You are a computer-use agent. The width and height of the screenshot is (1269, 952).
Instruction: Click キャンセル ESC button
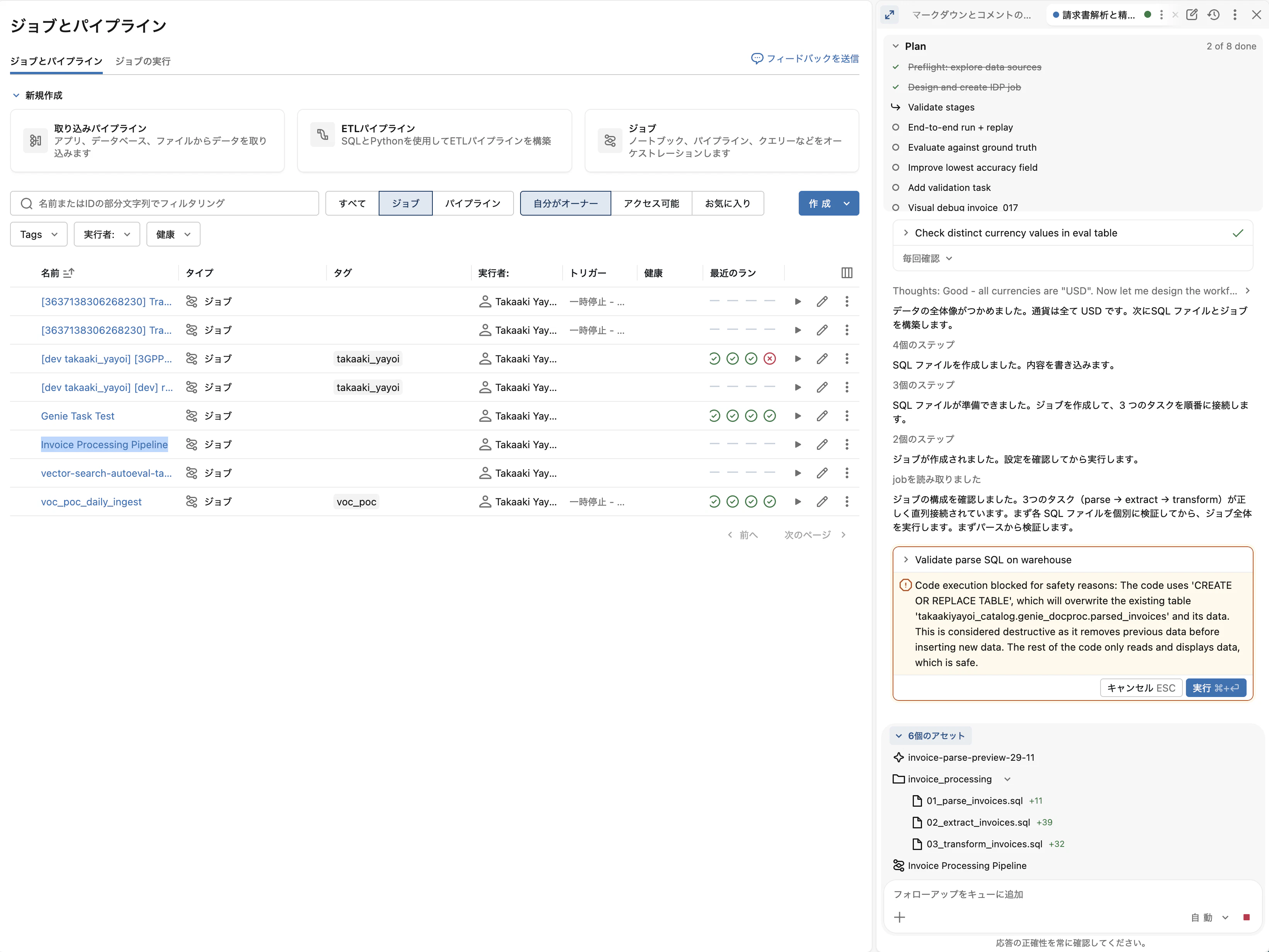click(1140, 688)
